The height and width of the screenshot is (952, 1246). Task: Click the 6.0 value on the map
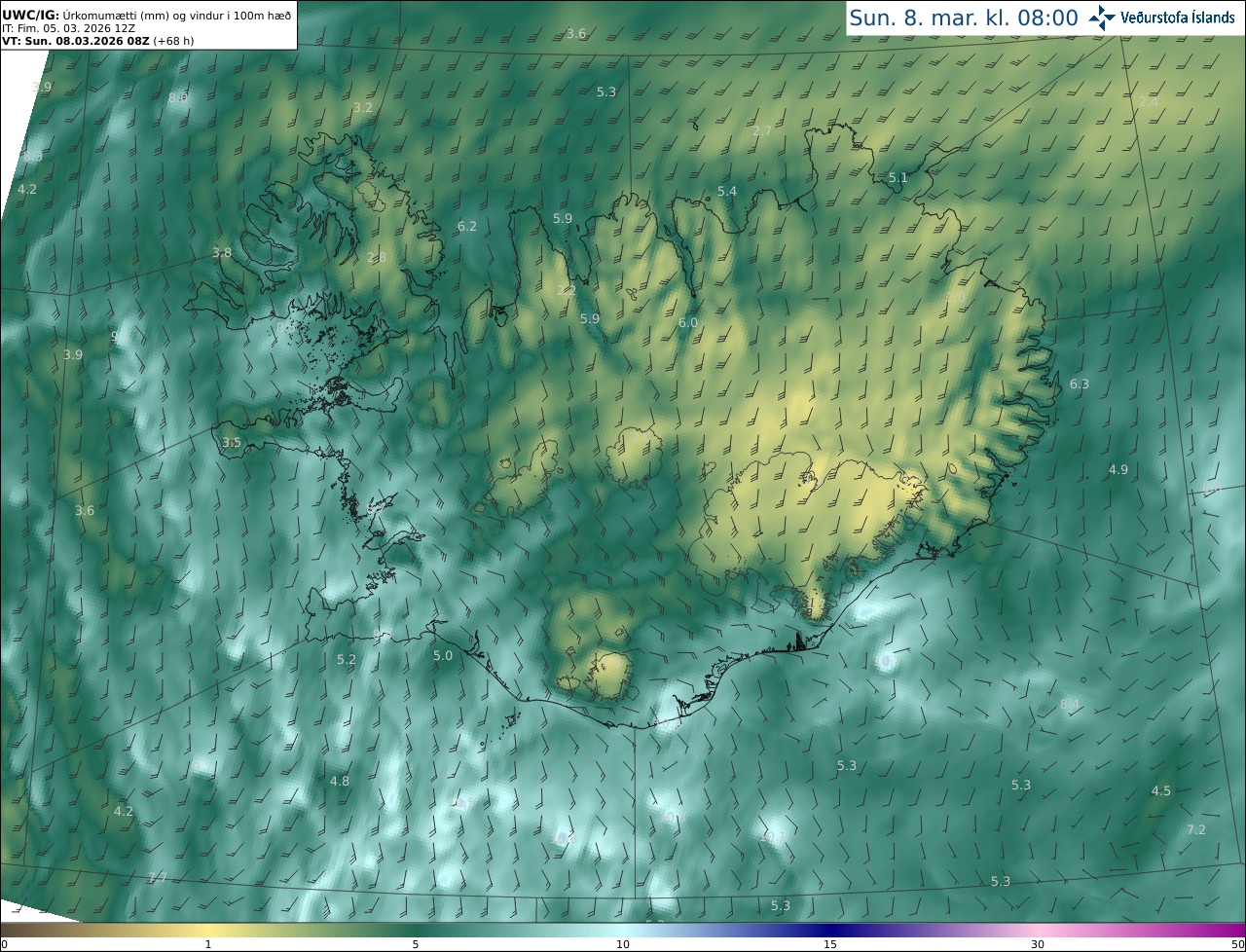click(x=688, y=323)
